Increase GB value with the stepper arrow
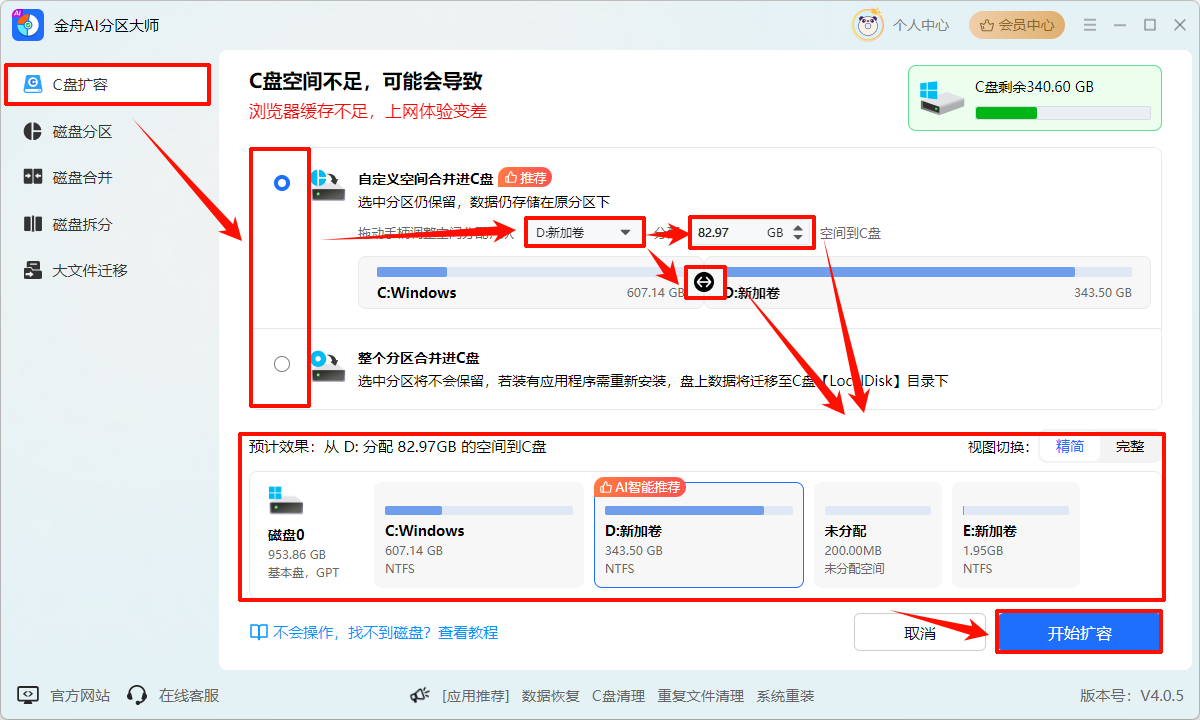 pyautogui.click(x=799, y=226)
